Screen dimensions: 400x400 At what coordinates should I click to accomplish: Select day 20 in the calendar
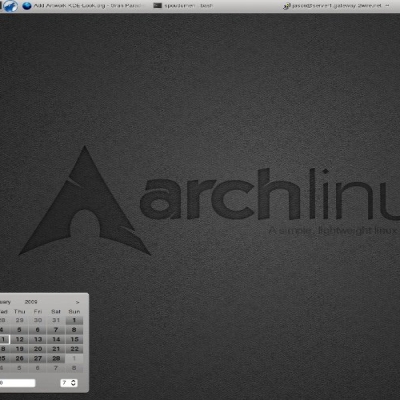38,349
